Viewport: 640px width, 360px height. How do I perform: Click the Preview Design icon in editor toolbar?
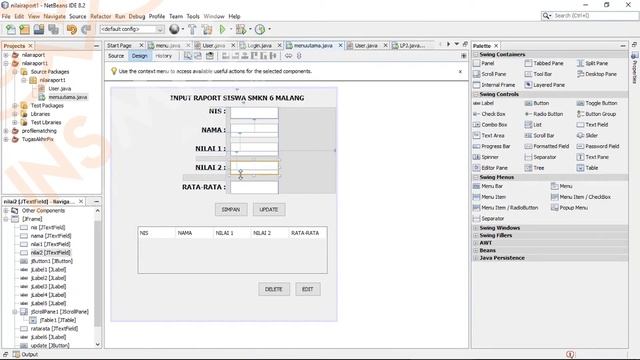pyautogui.click(x=209, y=56)
